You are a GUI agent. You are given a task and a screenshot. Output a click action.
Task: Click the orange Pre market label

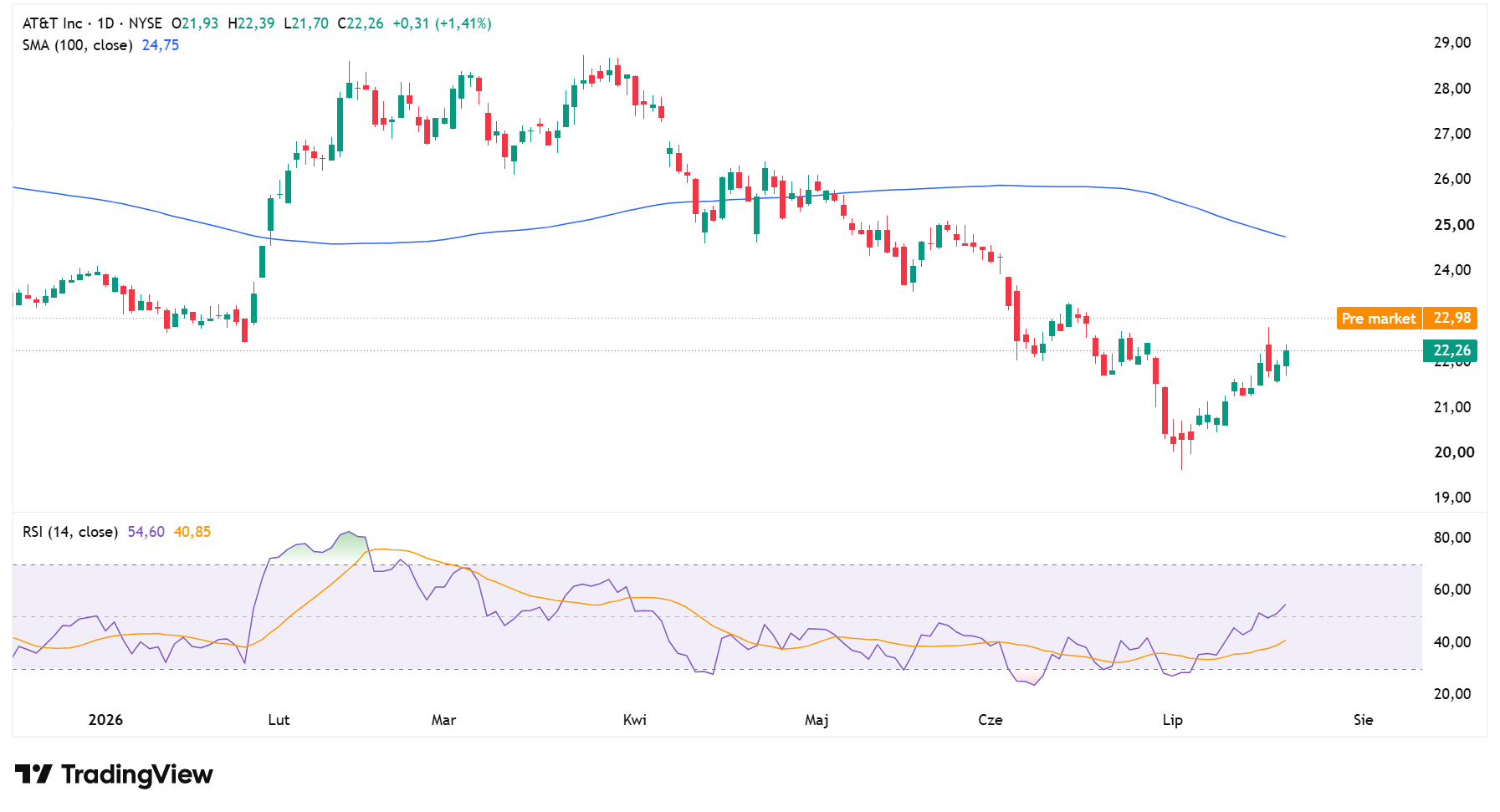coord(1379,319)
